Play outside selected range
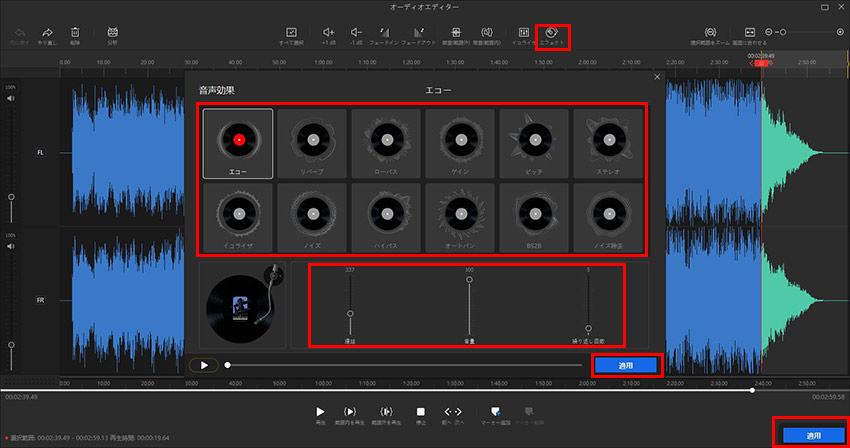Screen dimensions: 850x448 (x=386, y=412)
